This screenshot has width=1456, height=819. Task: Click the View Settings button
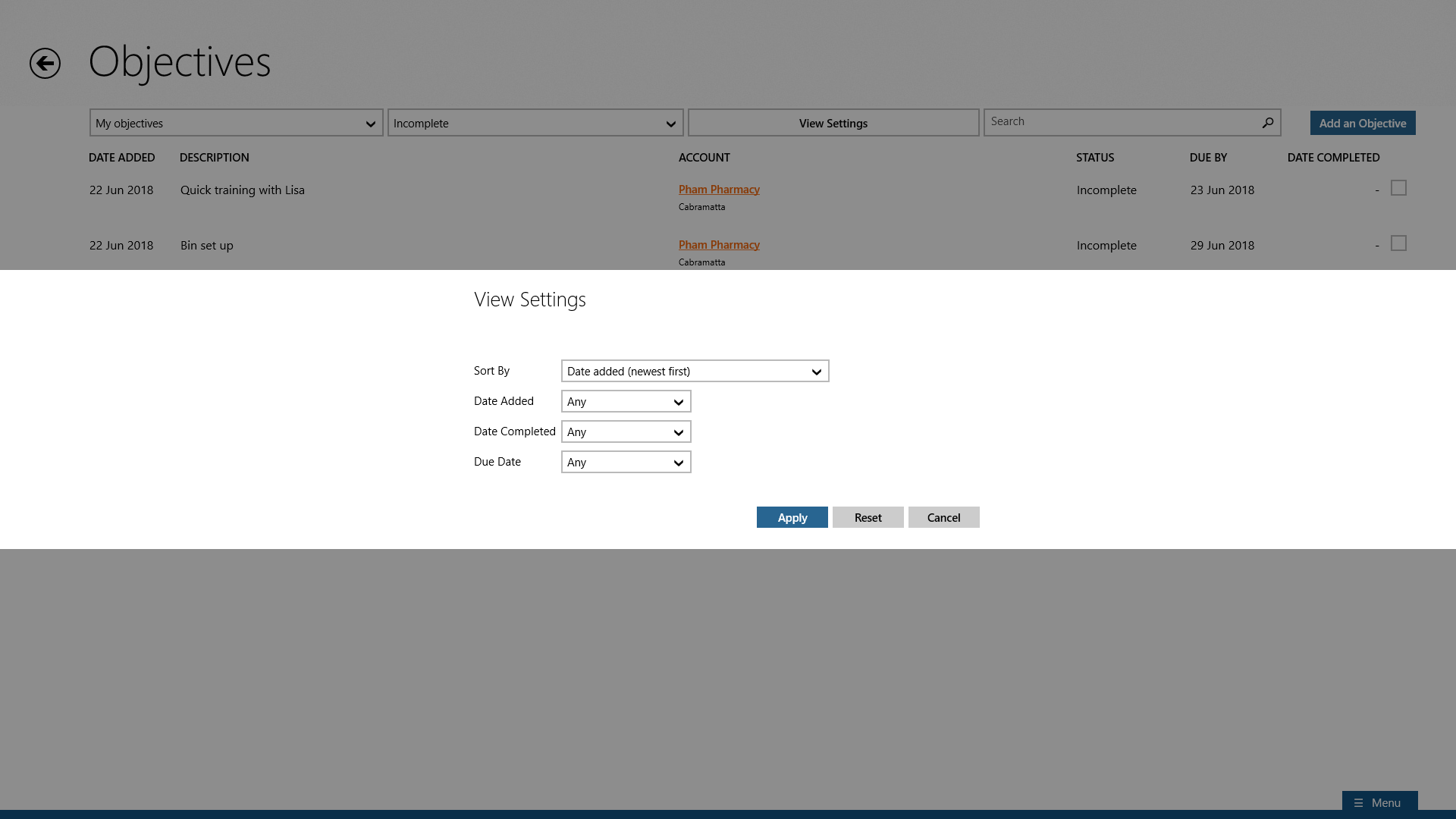[833, 123]
